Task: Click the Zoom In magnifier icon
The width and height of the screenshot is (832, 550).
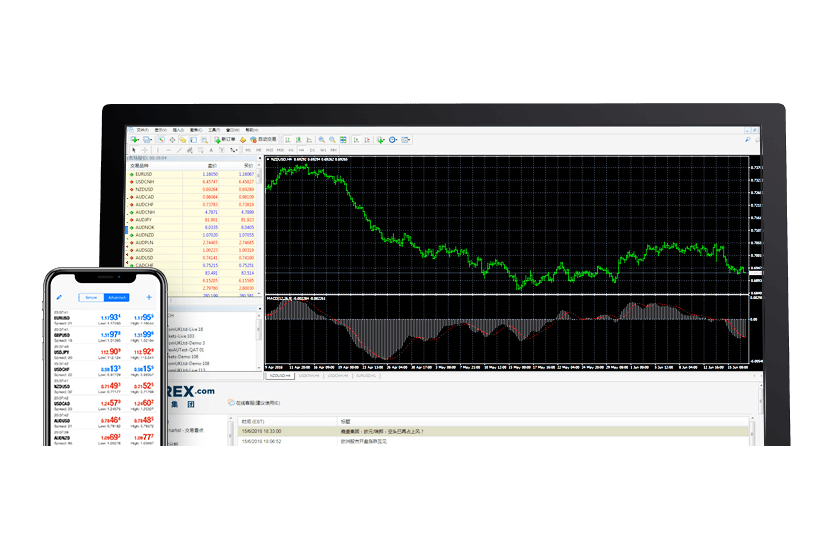Action: [x=322, y=139]
